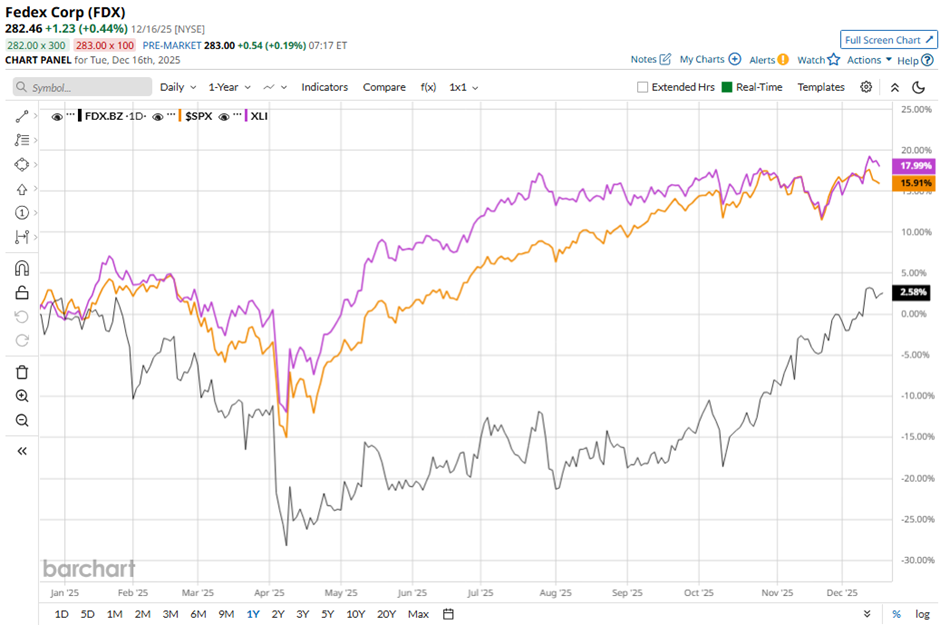940x625 pixels.
Task: Delete drawings with the trash icon
Action: coord(22,372)
